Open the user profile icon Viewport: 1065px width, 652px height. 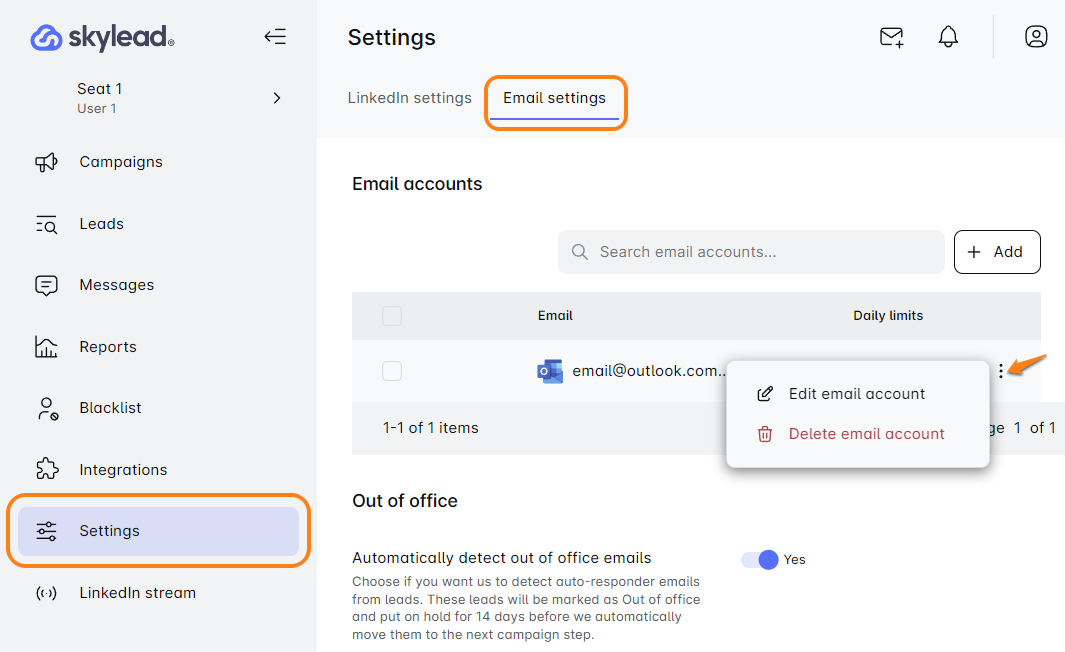coord(1036,37)
